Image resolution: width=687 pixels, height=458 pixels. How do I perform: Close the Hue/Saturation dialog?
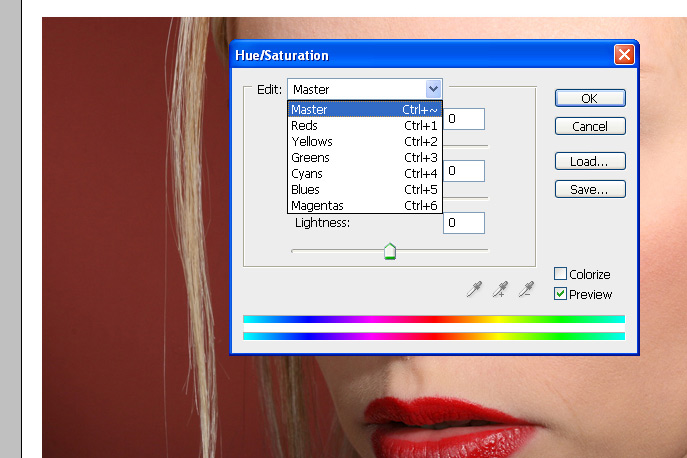pyautogui.click(x=624, y=55)
